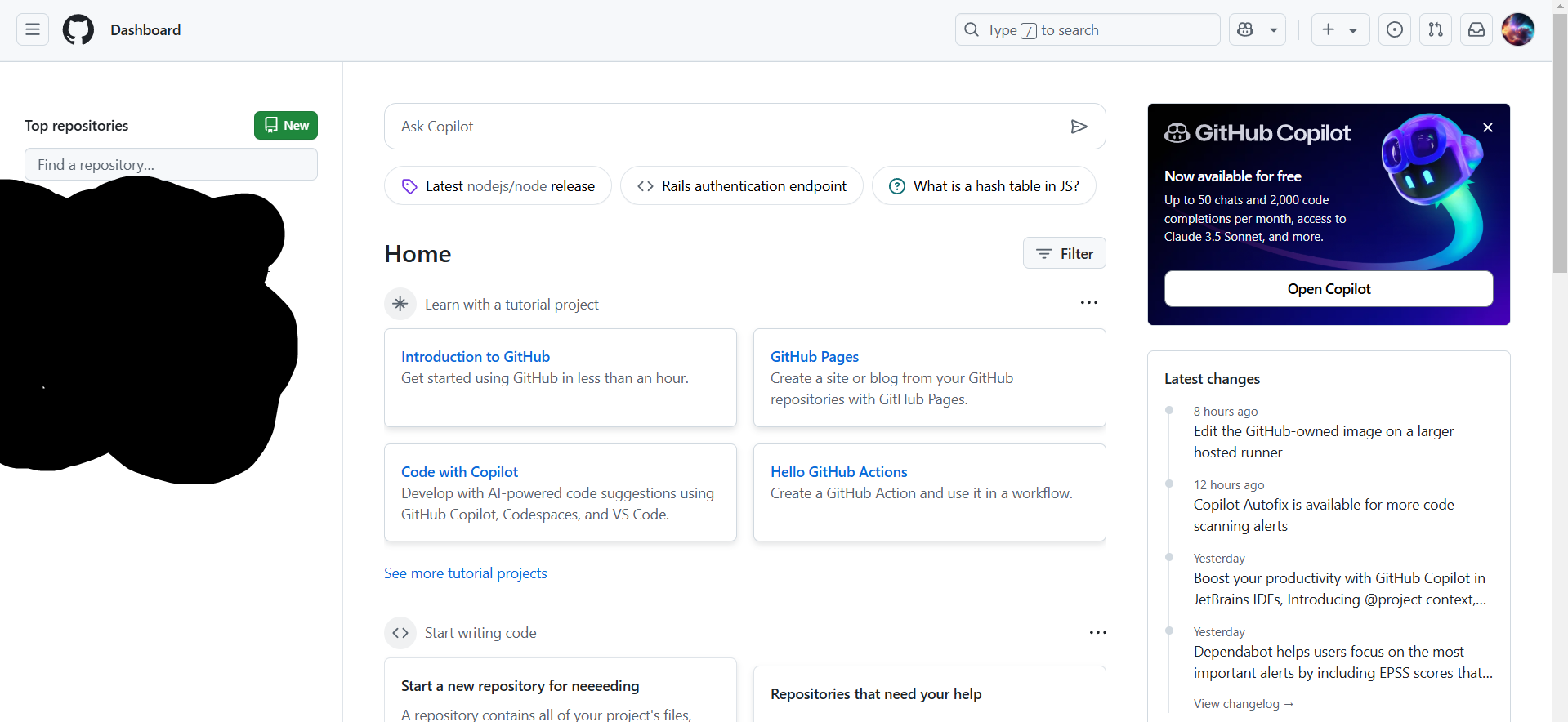Open the Issues icon in header
Screen dimensions: 1568x722
[x=1395, y=29]
